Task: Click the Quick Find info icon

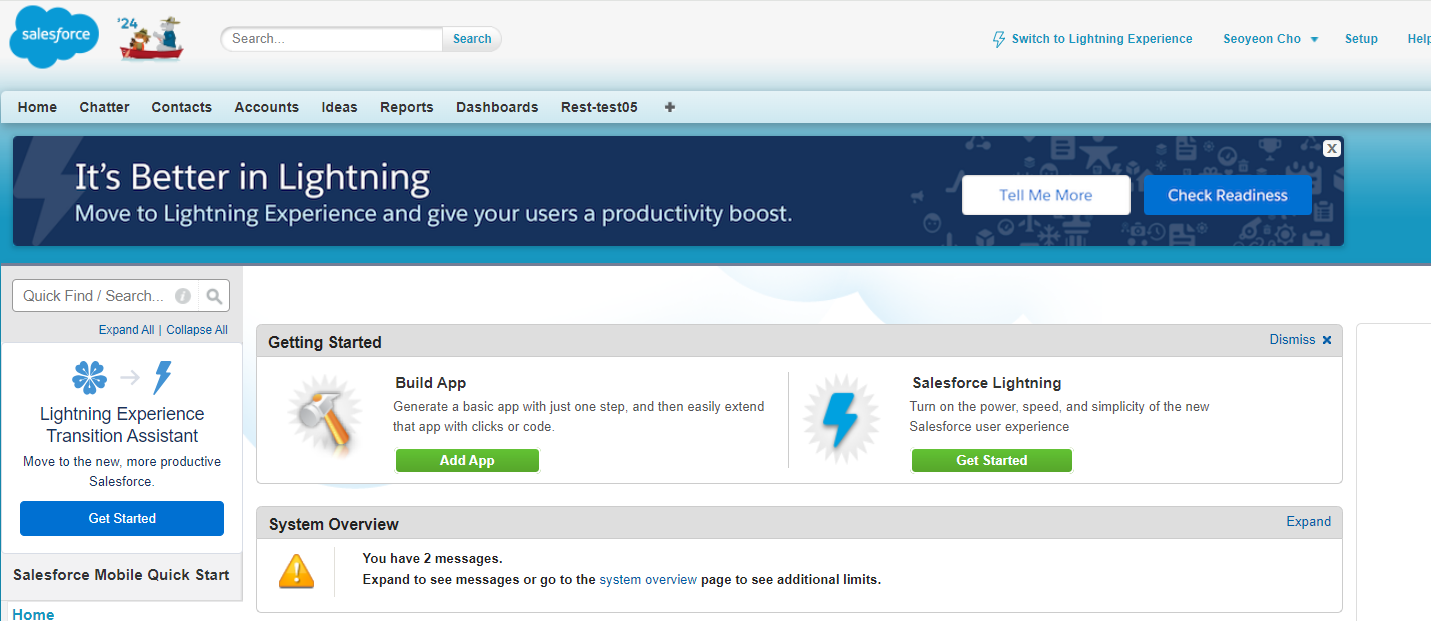Action: click(x=183, y=296)
